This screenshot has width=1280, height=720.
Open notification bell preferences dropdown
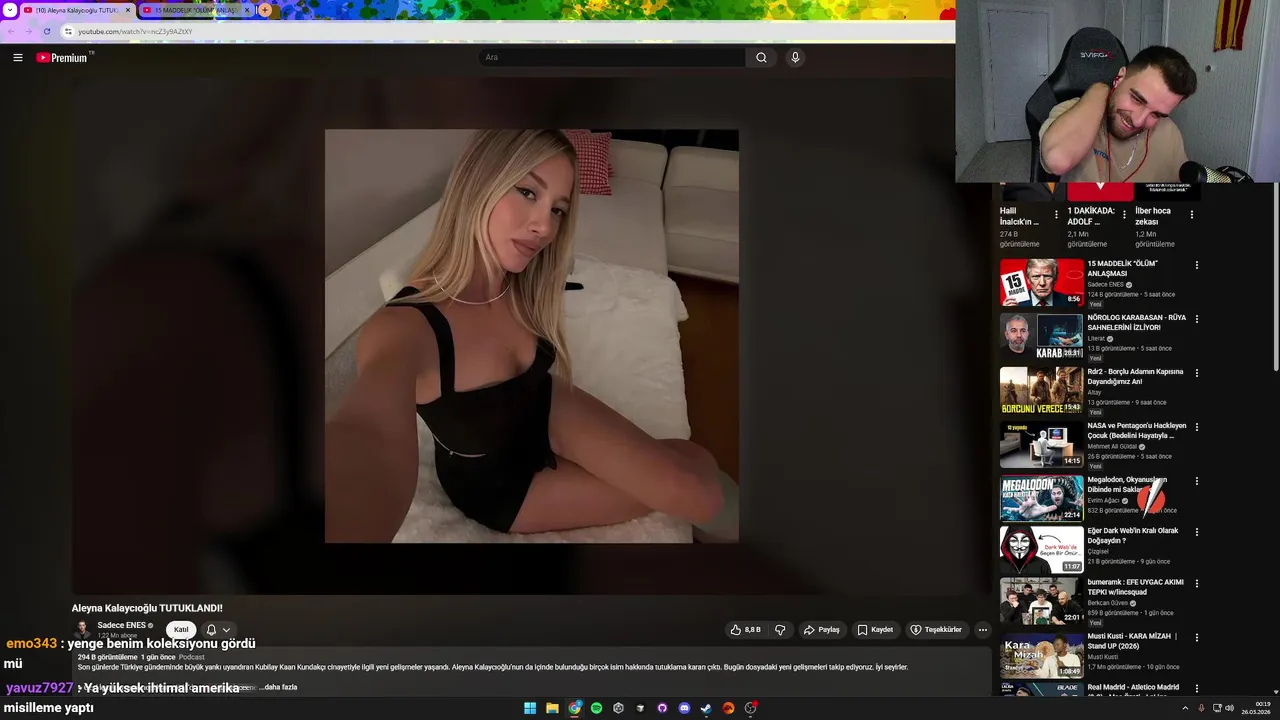point(218,630)
